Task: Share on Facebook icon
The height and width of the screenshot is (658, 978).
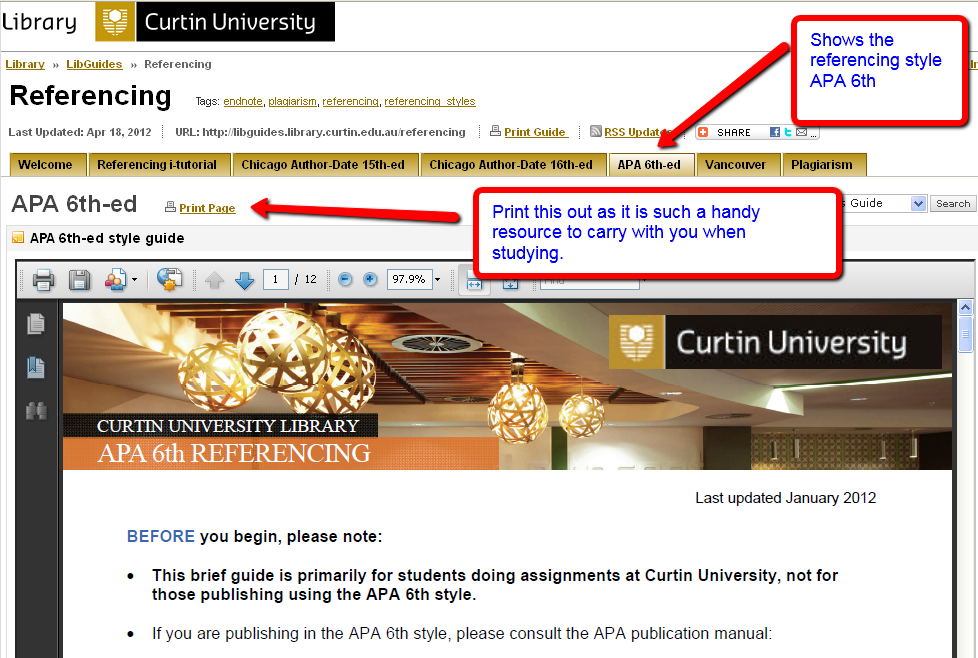Action: click(x=775, y=132)
